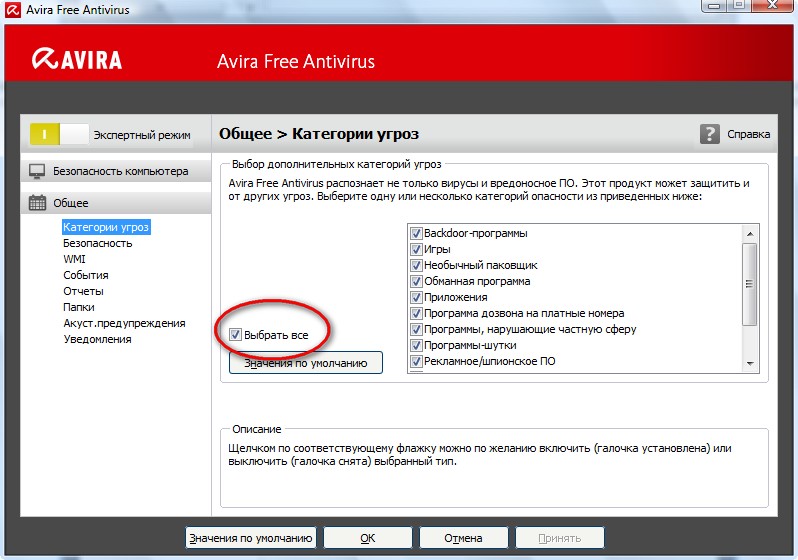Click the Экспертный режим label text
Image resolution: width=798 pixels, height=560 pixels.
pos(142,135)
